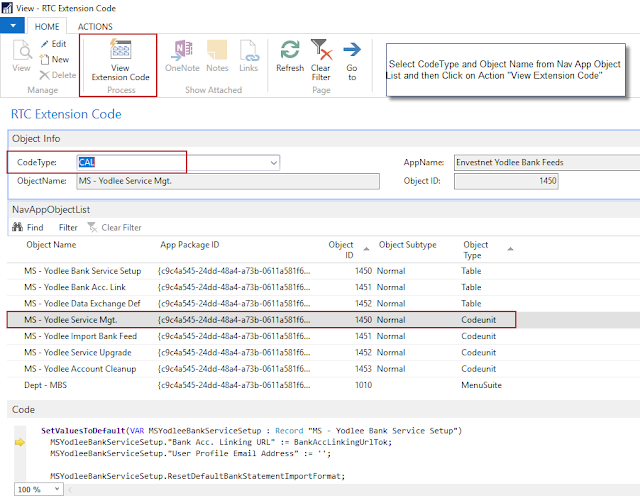Open OneNote attachment
This screenshot has width=640, height=503.
(182, 56)
